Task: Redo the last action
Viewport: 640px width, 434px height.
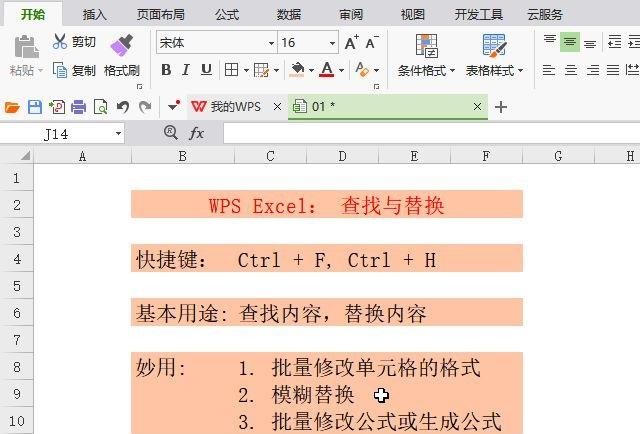Action: tap(145, 107)
